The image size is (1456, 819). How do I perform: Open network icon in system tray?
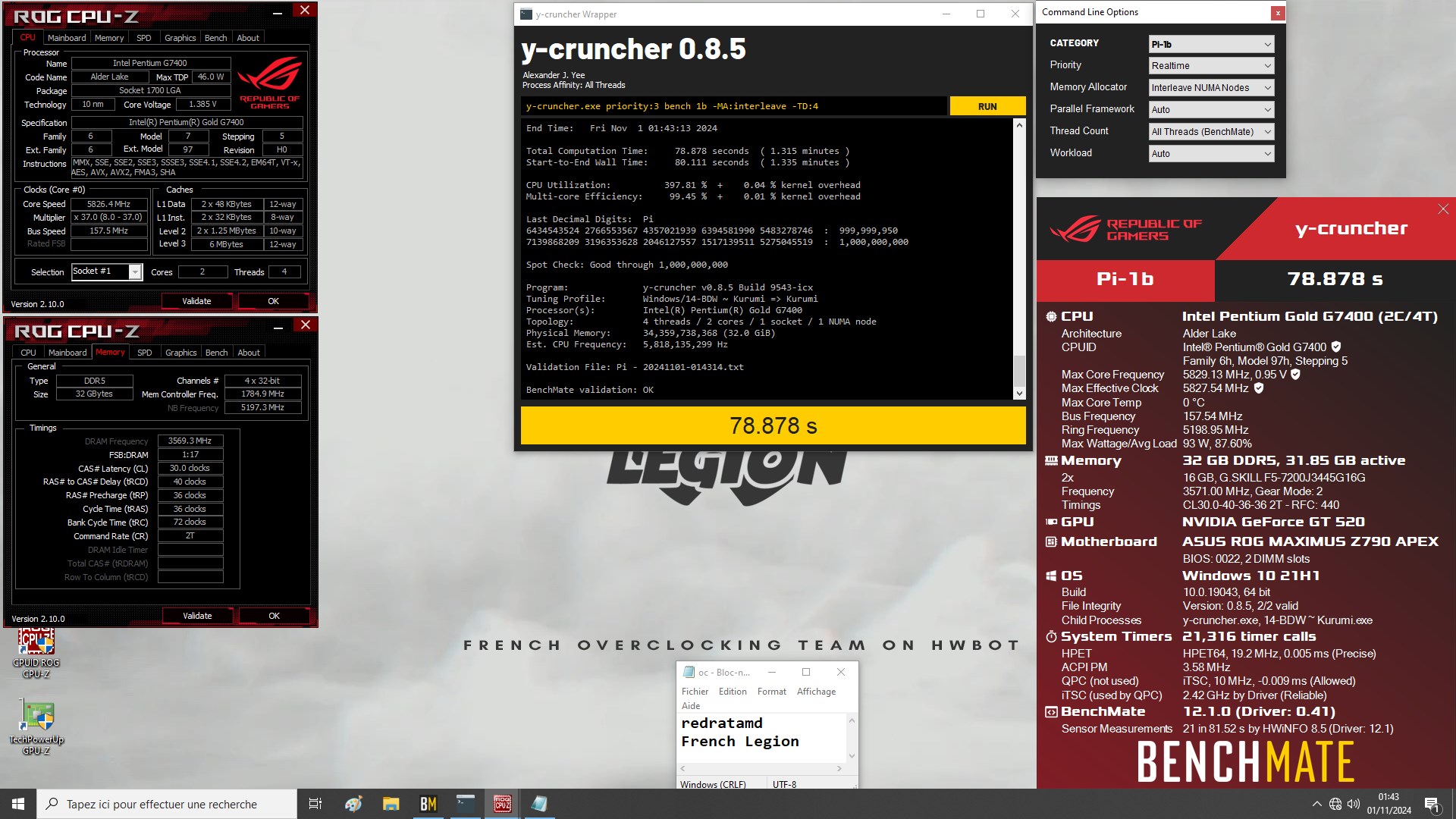(1335, 804)
